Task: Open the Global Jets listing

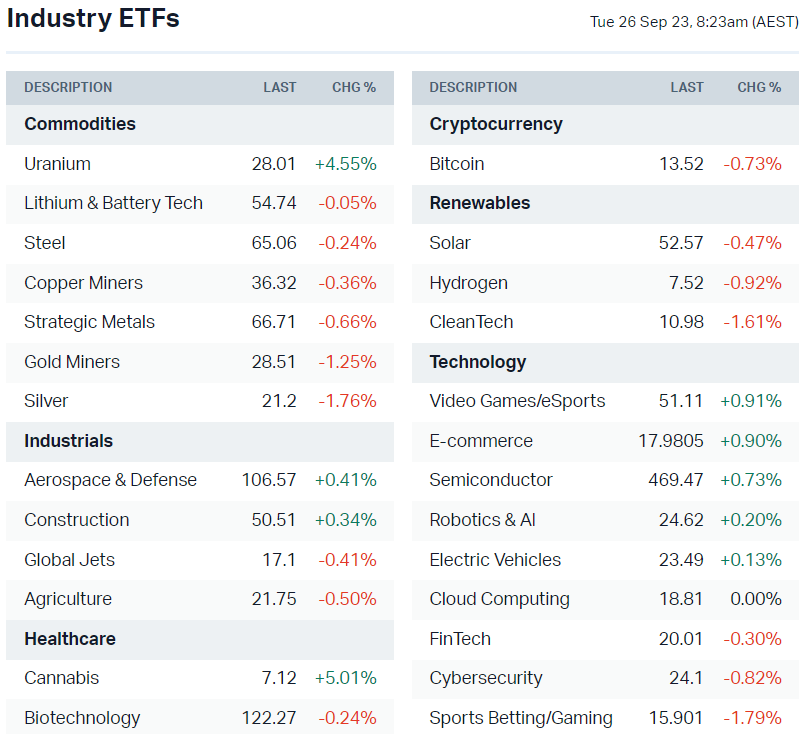Action: tap(69, 560)
